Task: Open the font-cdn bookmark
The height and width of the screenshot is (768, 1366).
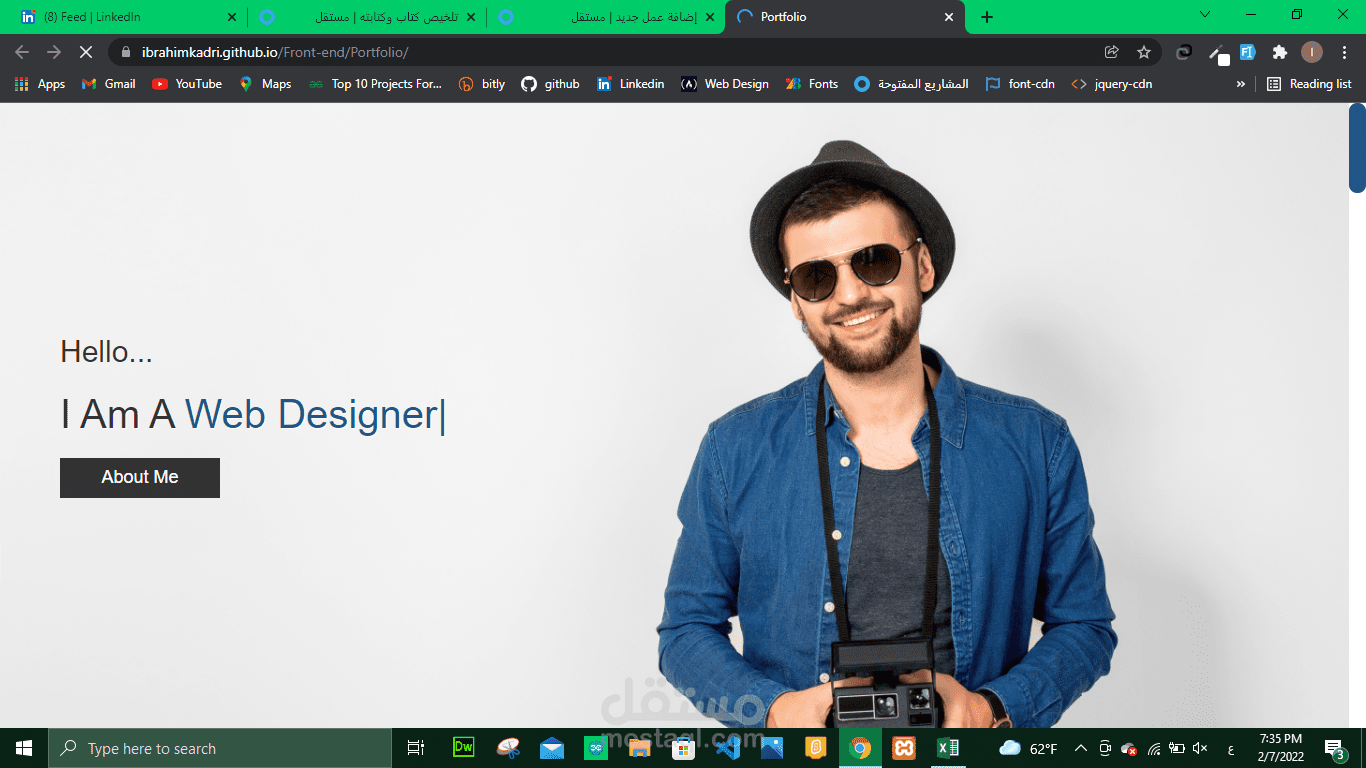Action: point(1020,84)
